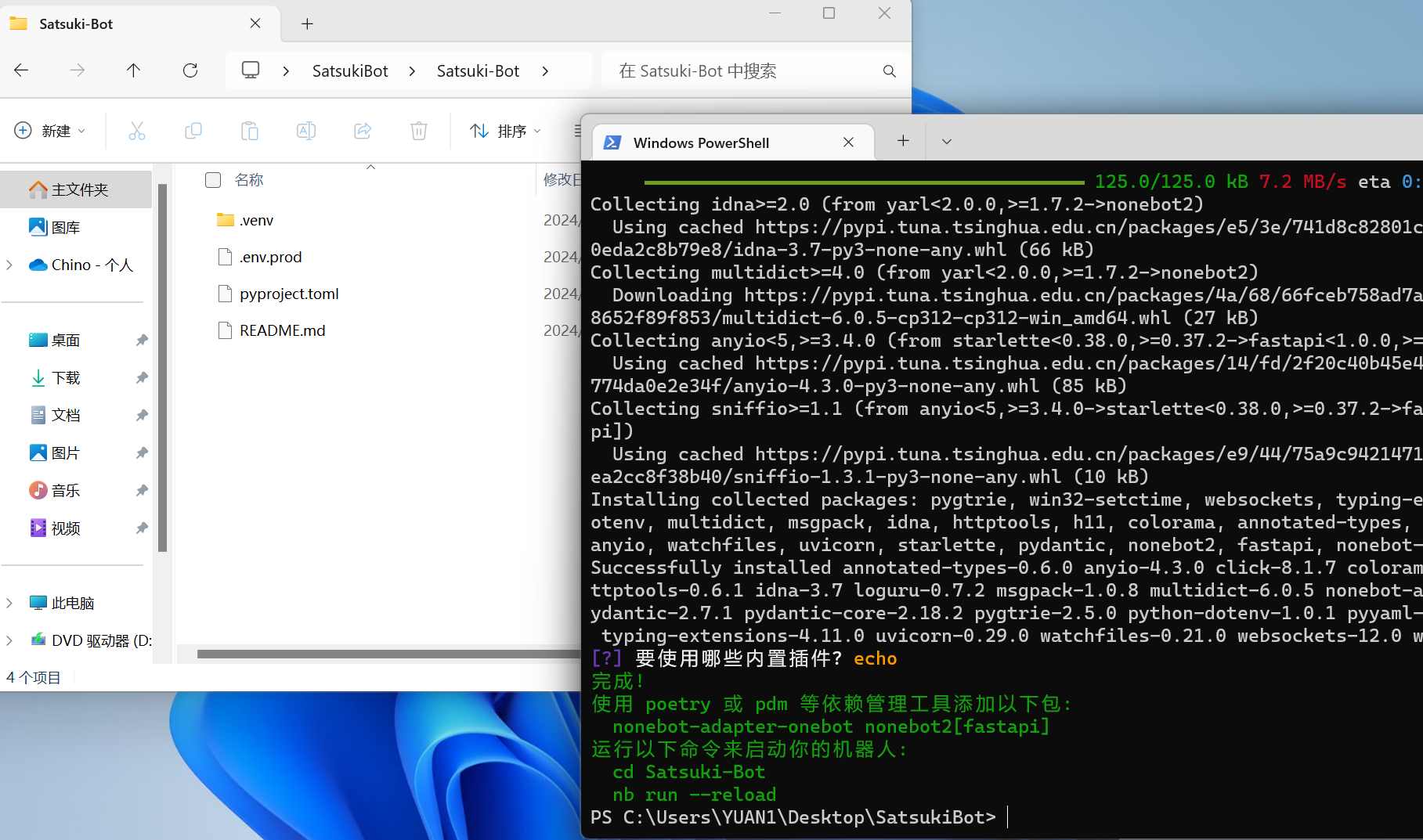Click the Rename icon in toolbar
This screenshot has width=1423, height=840.
306,131
